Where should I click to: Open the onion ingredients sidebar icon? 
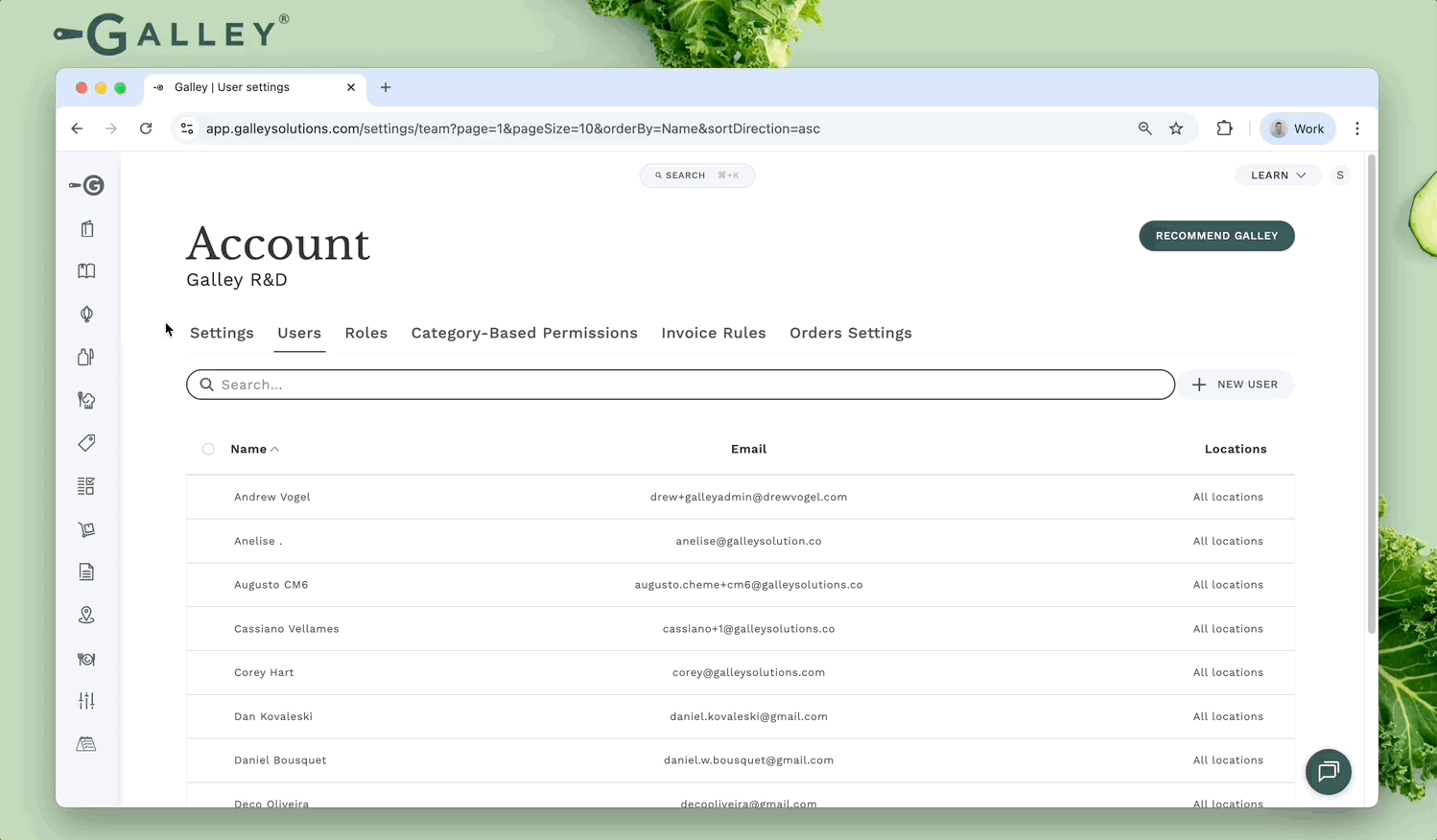click(86, 315)
